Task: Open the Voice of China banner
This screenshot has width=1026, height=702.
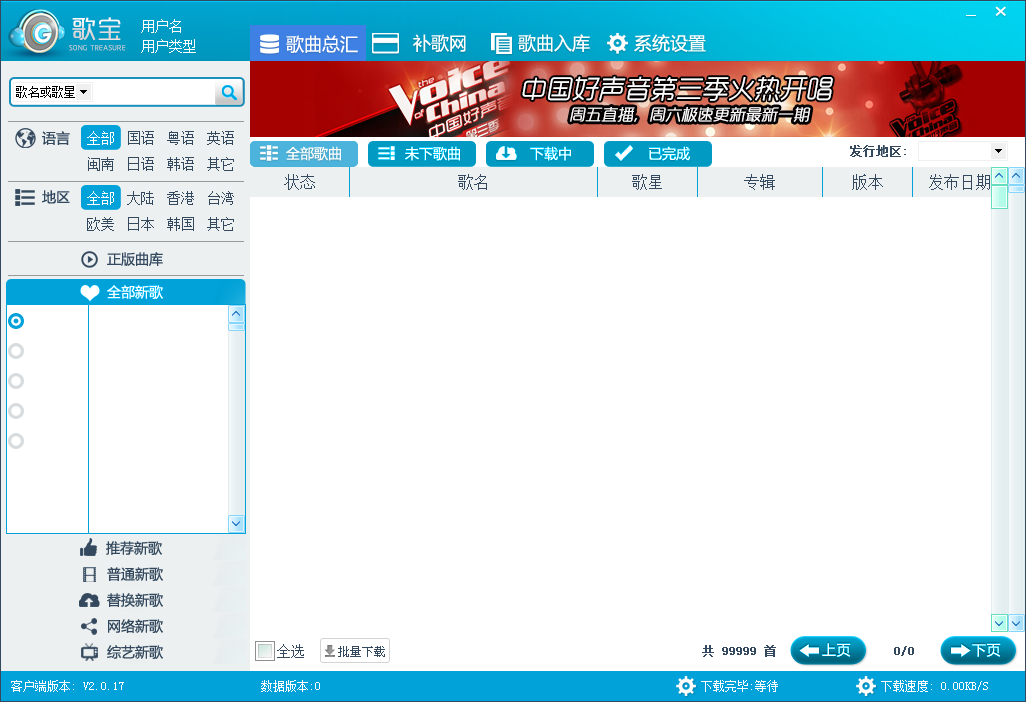Action: click(x=637, y=99)
